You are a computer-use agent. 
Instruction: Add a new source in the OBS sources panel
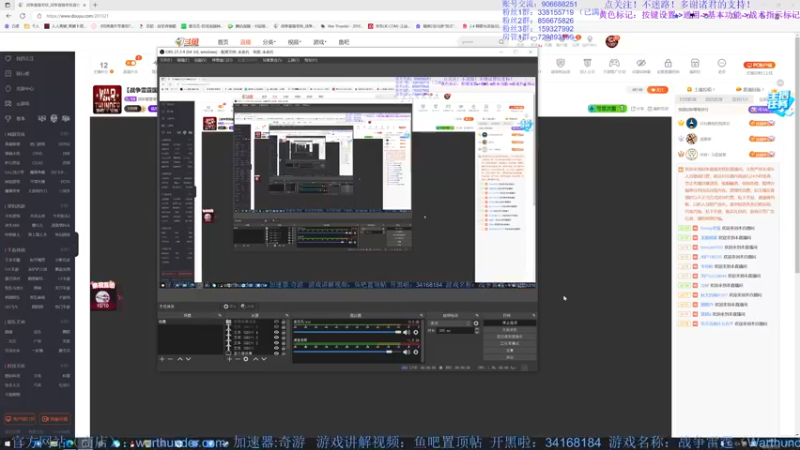coord(229,359)
